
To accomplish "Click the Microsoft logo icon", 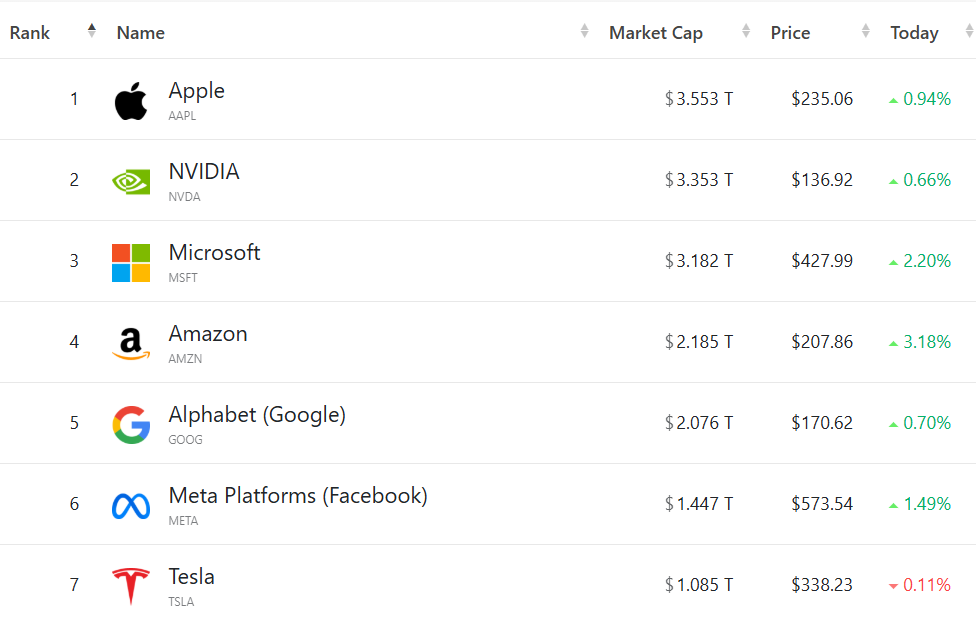I will [x=131, y=262].
